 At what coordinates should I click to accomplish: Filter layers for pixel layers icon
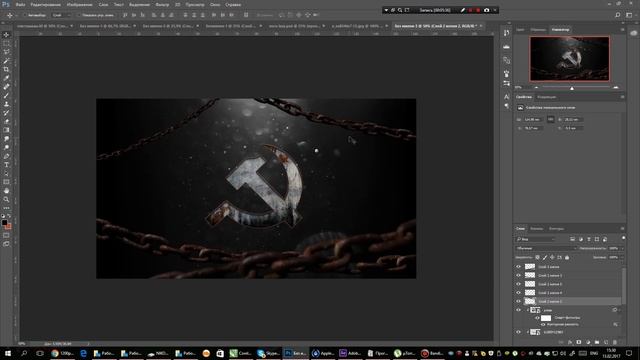572,239
